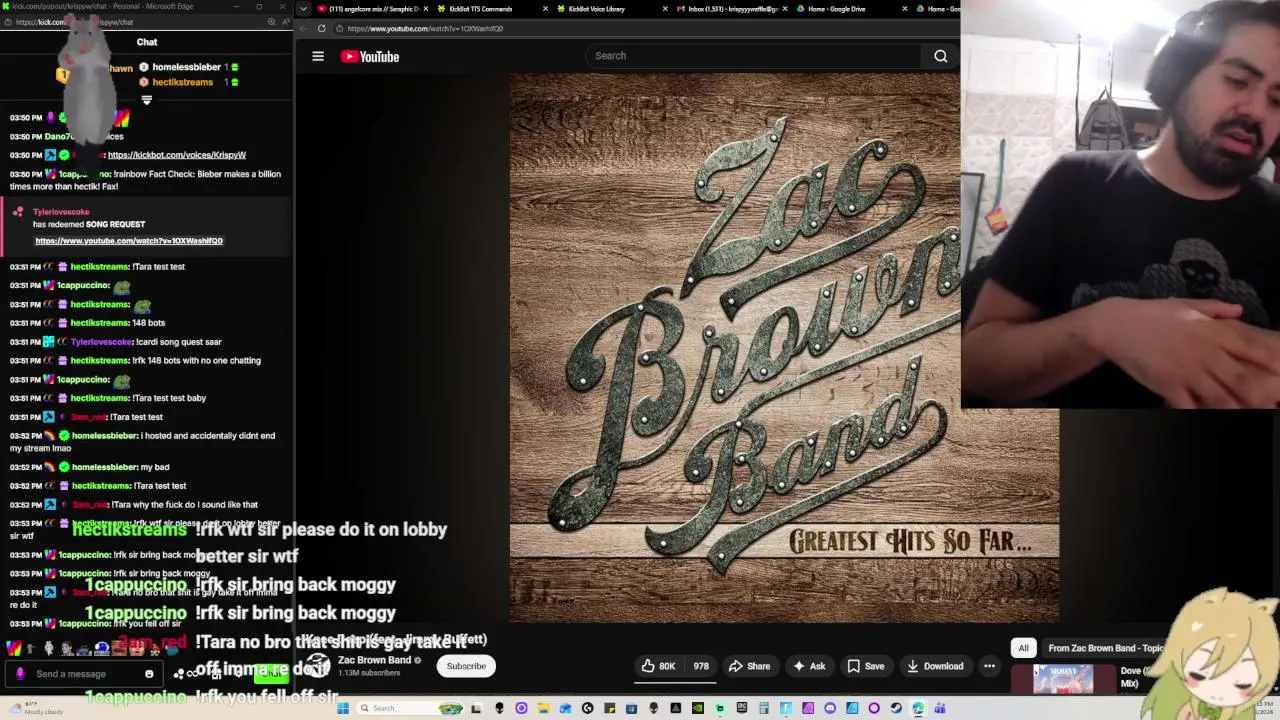Open the Ask AI button
The width and height of the screenshot is (1280, 720).
point(809,666)
